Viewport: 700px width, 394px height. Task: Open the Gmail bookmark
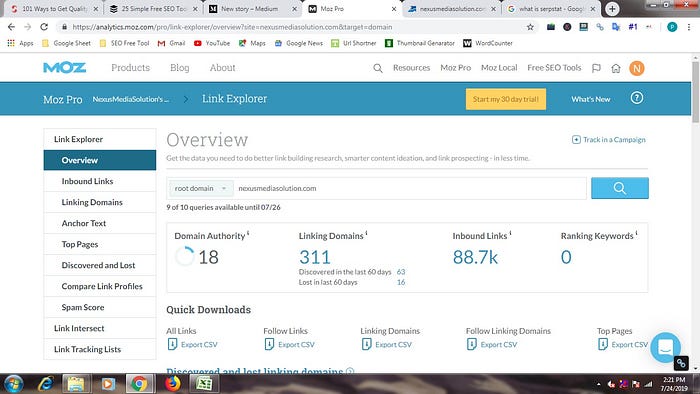click(x=171, y=43)
